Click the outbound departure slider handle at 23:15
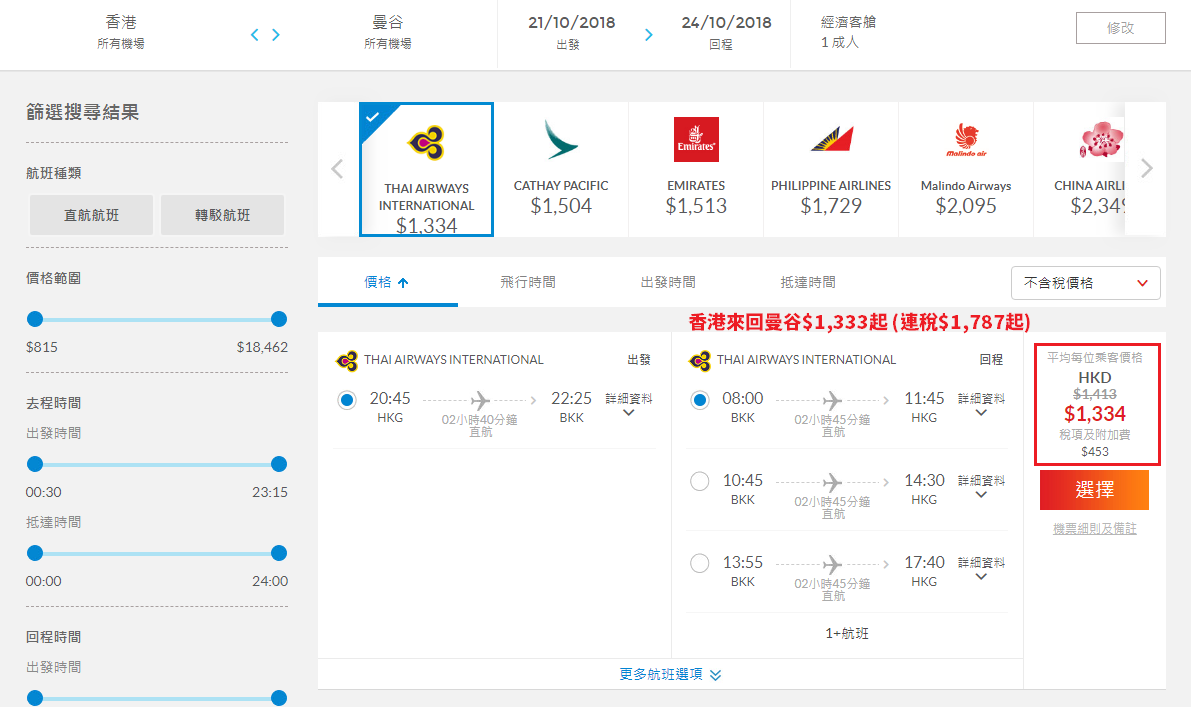 (279, 464)
